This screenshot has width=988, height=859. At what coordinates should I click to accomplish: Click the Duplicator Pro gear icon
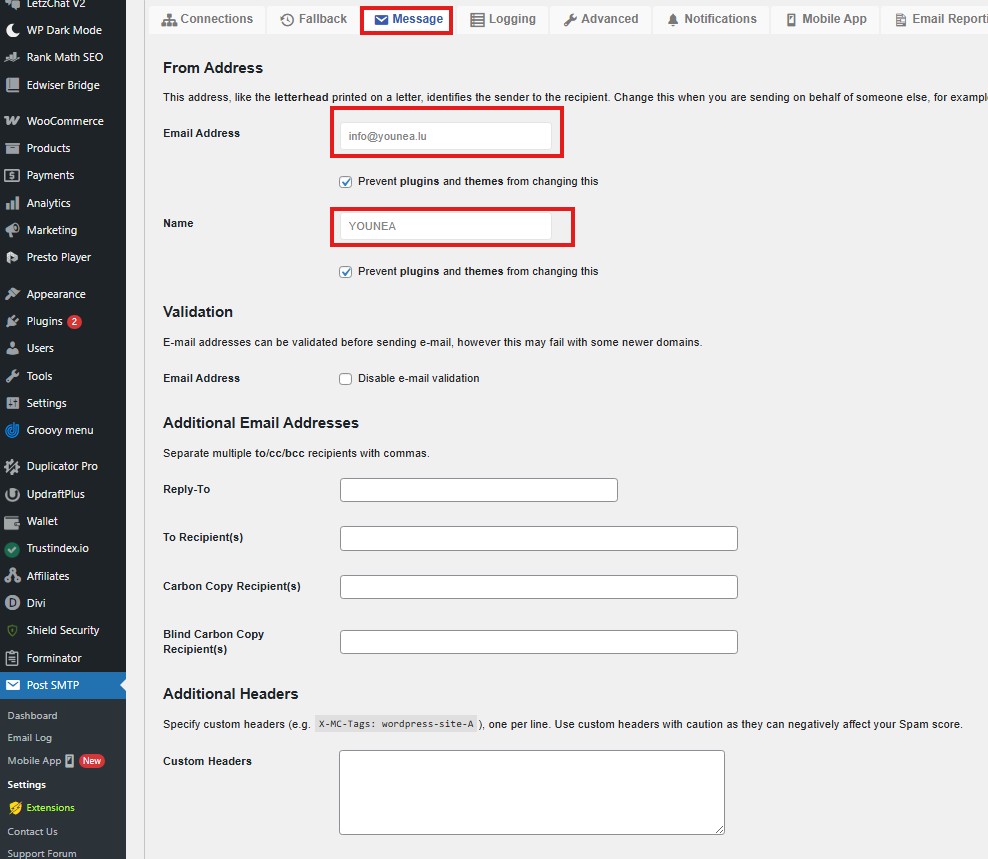(x=12, y=466)
